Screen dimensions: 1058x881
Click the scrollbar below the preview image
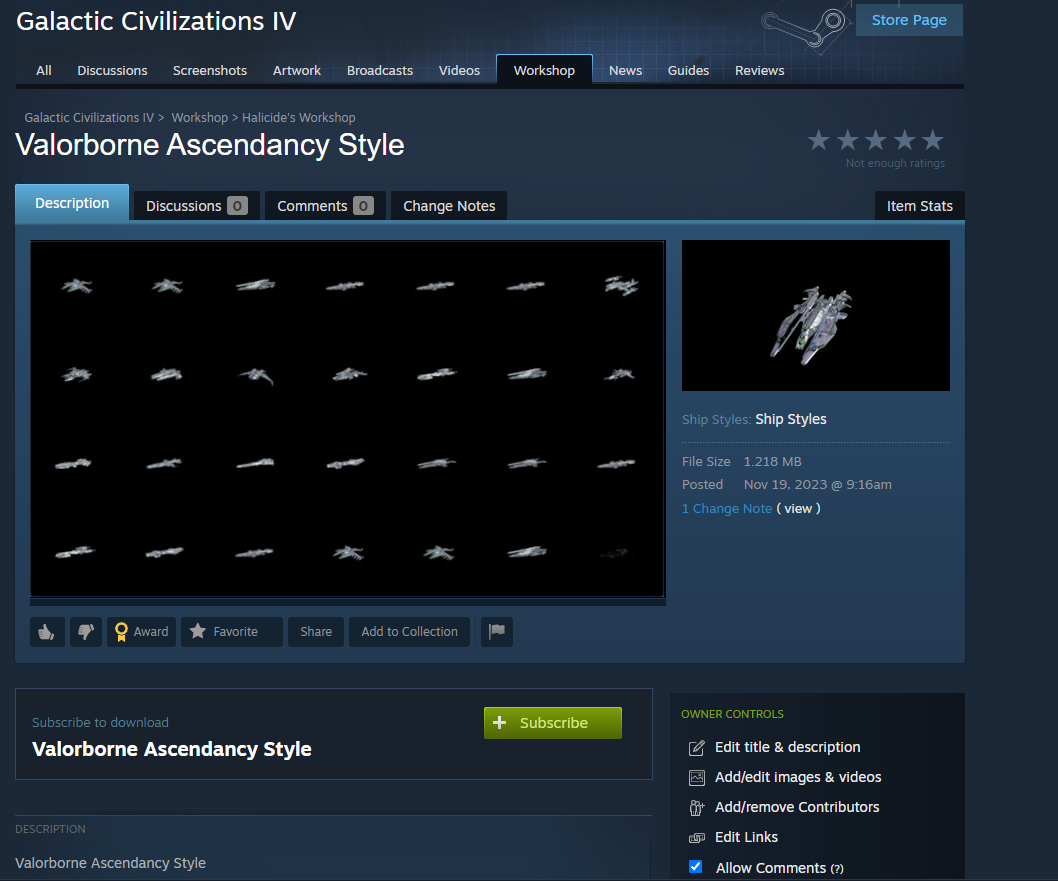pos(347,602)
